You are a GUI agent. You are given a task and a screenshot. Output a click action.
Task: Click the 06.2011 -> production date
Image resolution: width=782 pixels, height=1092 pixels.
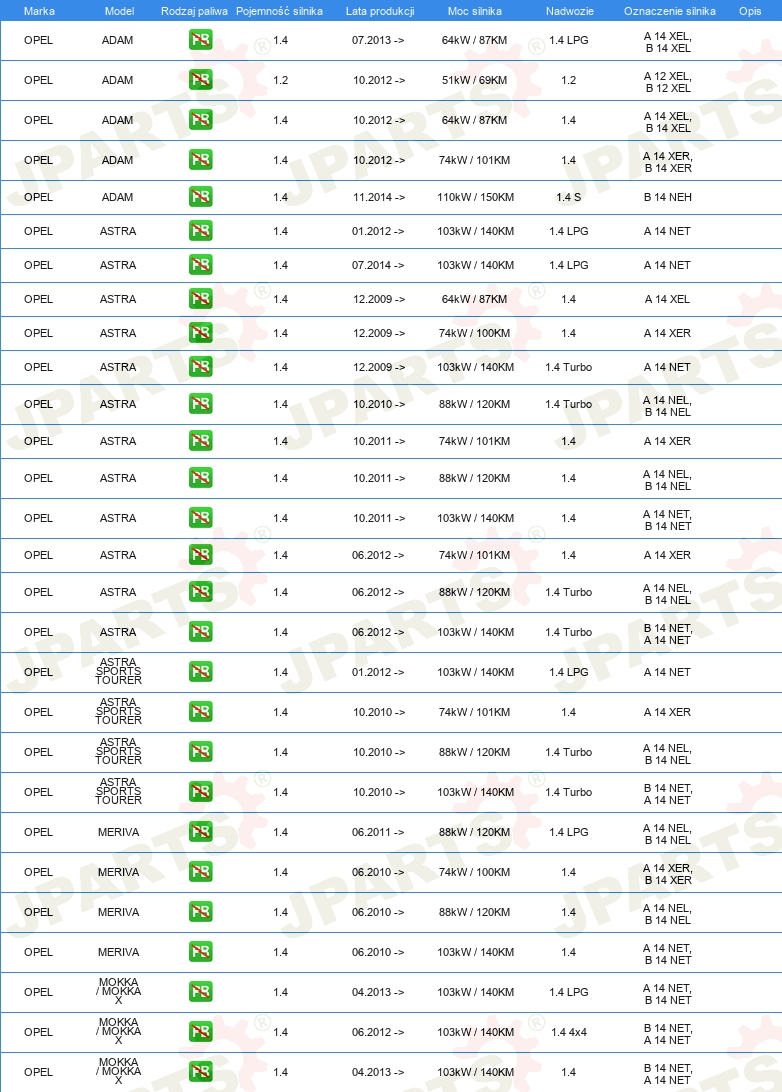(378, 832)
